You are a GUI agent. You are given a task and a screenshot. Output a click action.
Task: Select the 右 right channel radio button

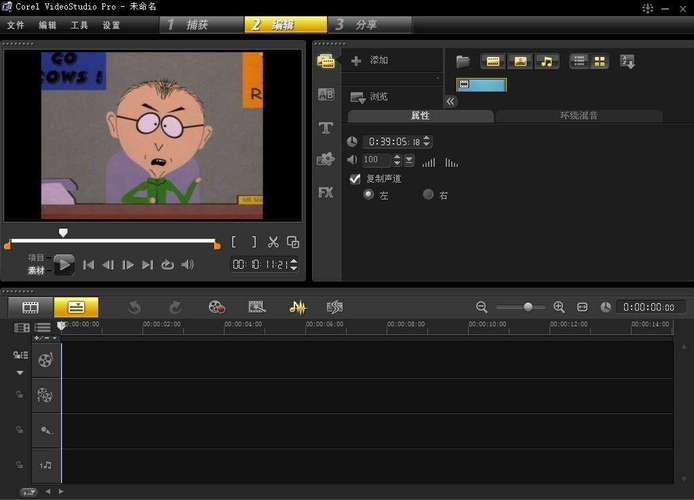[428, 194]
